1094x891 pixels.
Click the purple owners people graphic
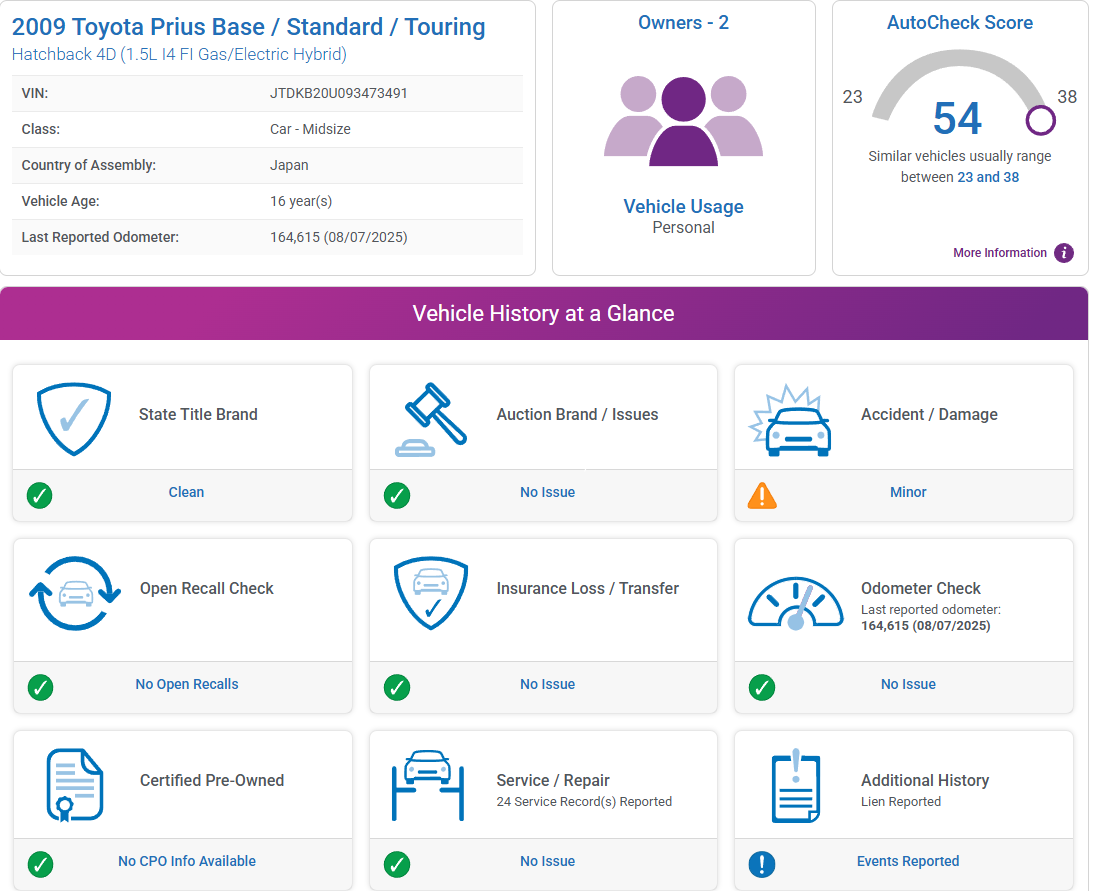pos(683,121)
